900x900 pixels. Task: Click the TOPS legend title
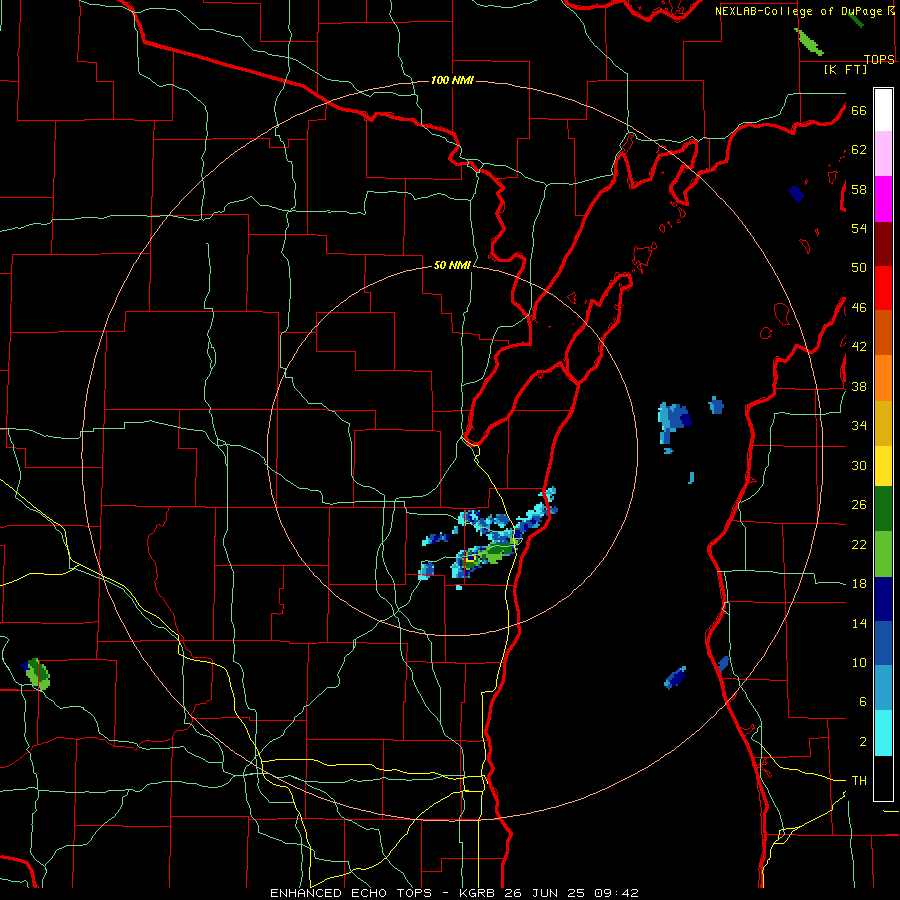pyautogui.click(x=879, y=60)
